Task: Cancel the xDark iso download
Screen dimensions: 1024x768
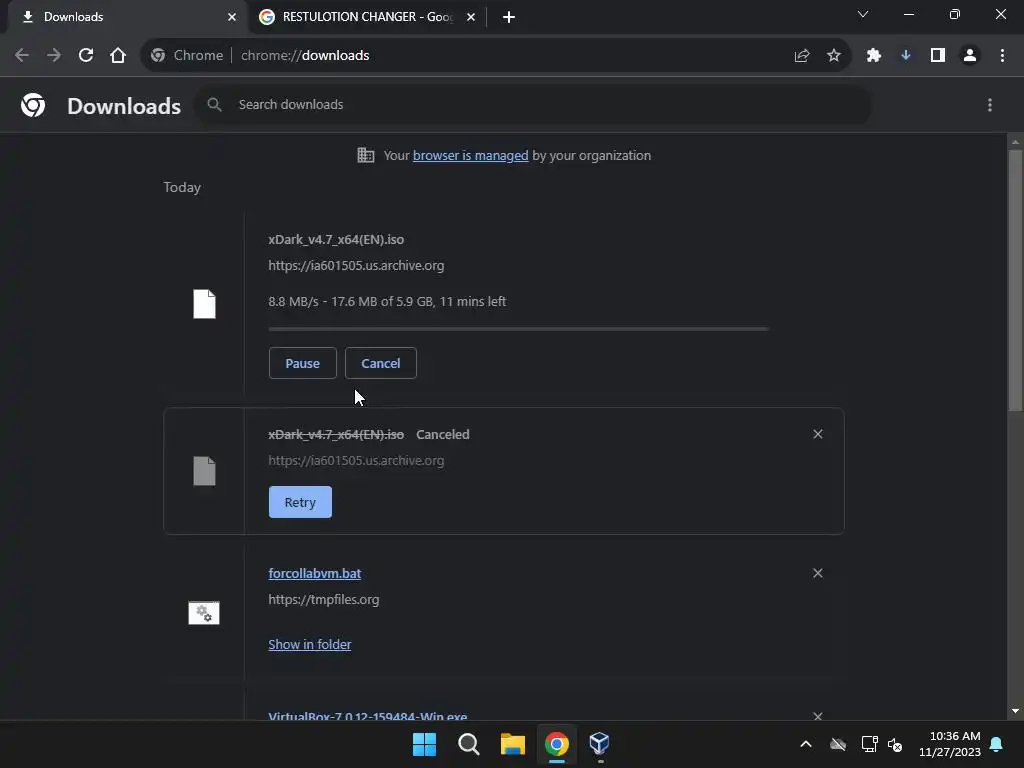Action: (x=381, y=363)
